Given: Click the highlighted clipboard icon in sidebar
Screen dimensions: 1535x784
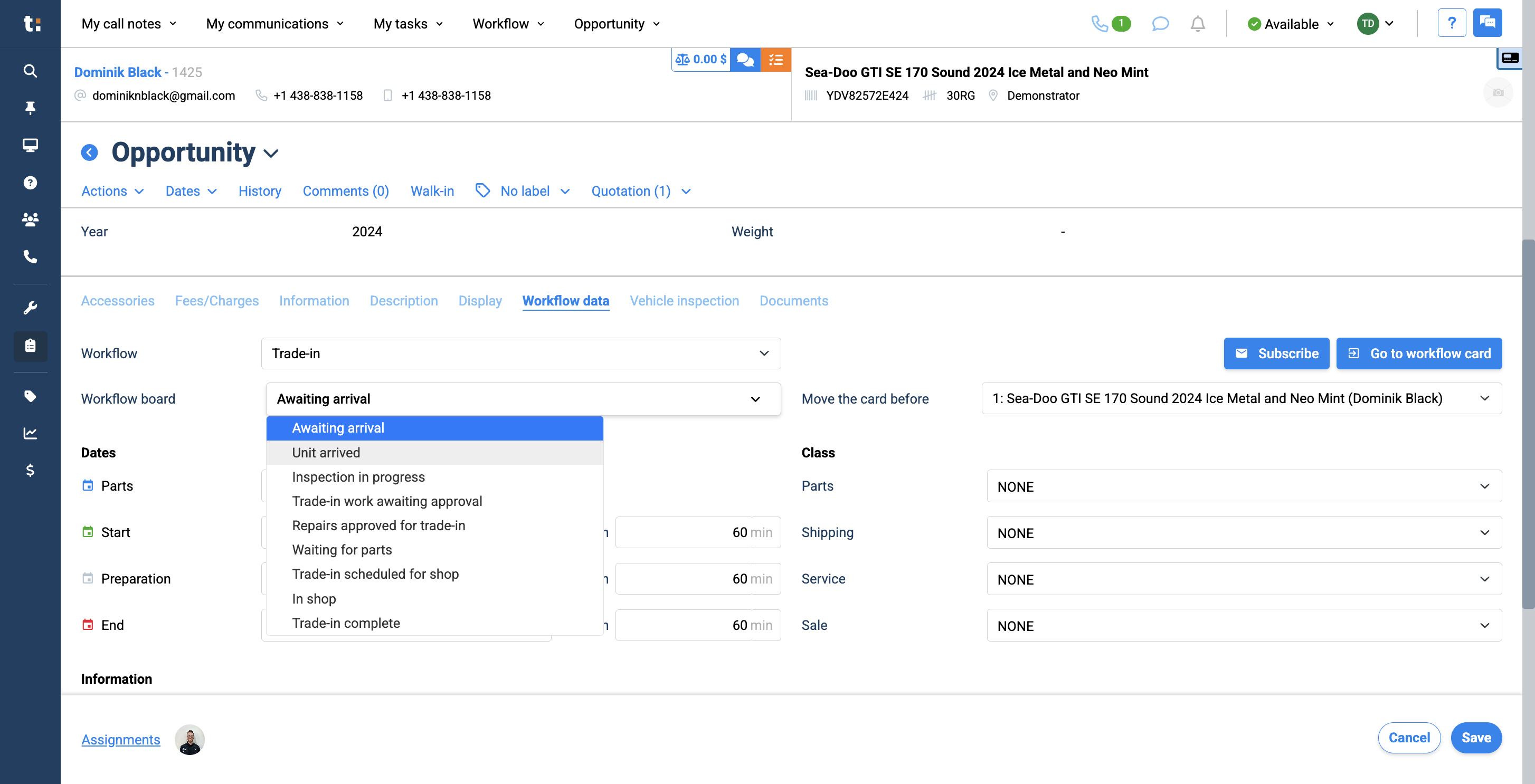Looking at the screenshot, I should pyautogui.click(x=30, y=346).
